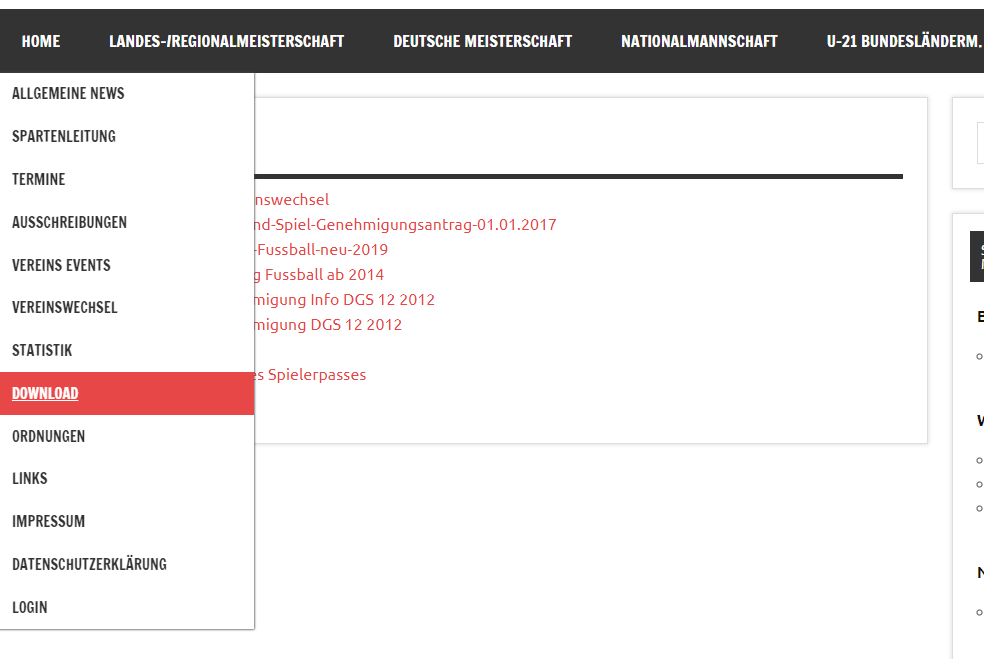Open Vereins Events menu entry
The image size is (984, 659).
pyautogui.click(x=61, y=266)
